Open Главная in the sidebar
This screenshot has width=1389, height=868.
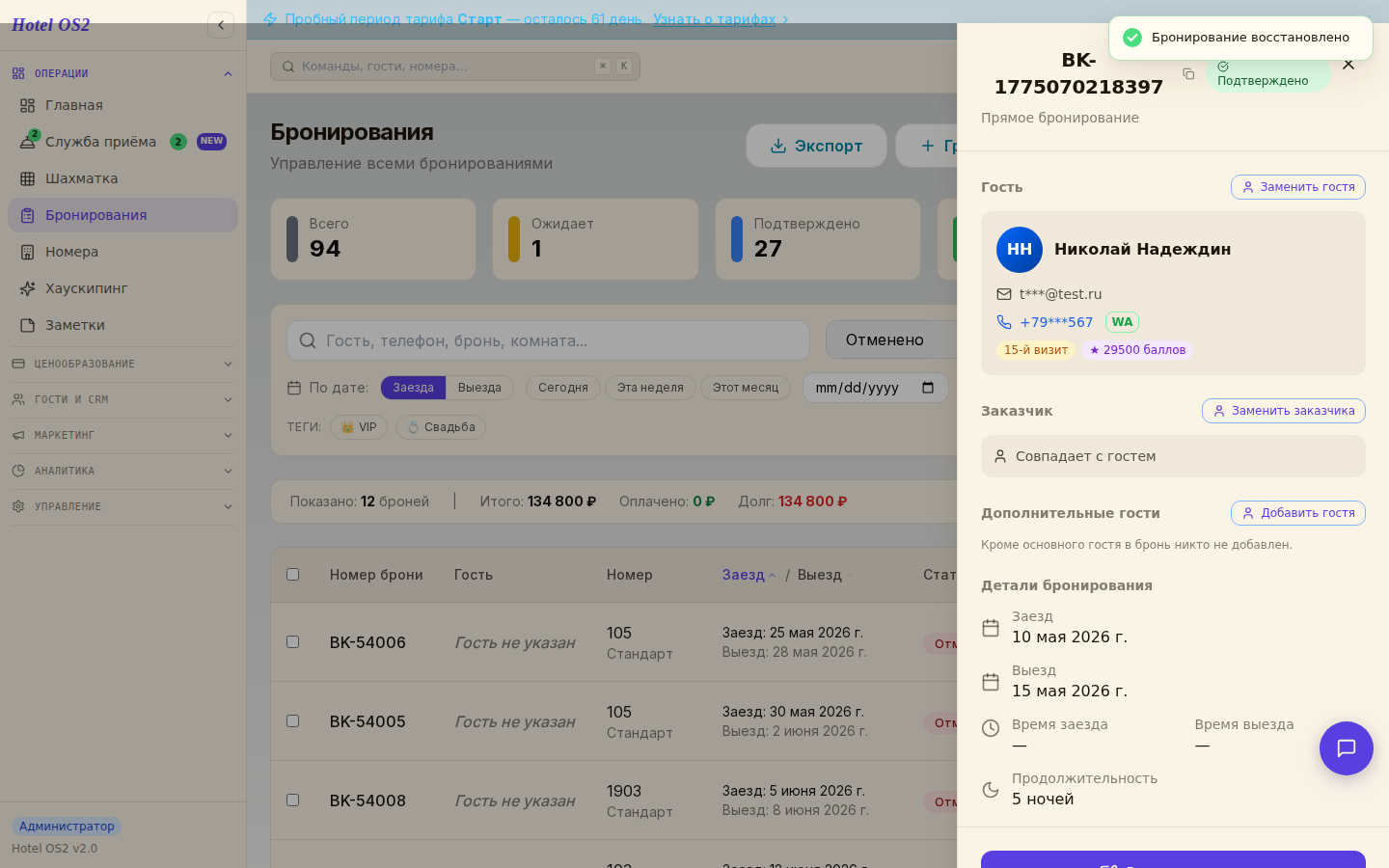point(123,105)
